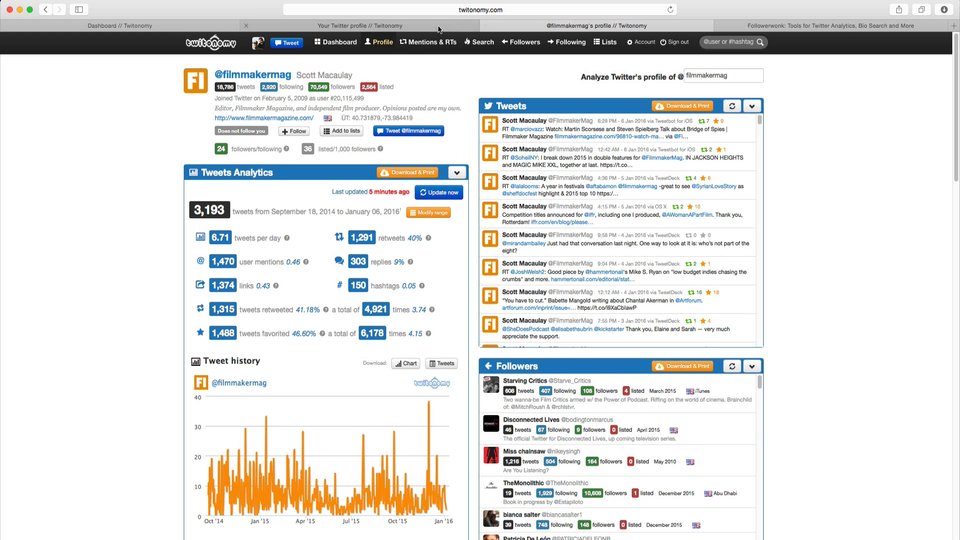The width and height of the screenshot is (960, 540).
Task: Open Disconnected Lives follower profile
Action: click(531, 420)
